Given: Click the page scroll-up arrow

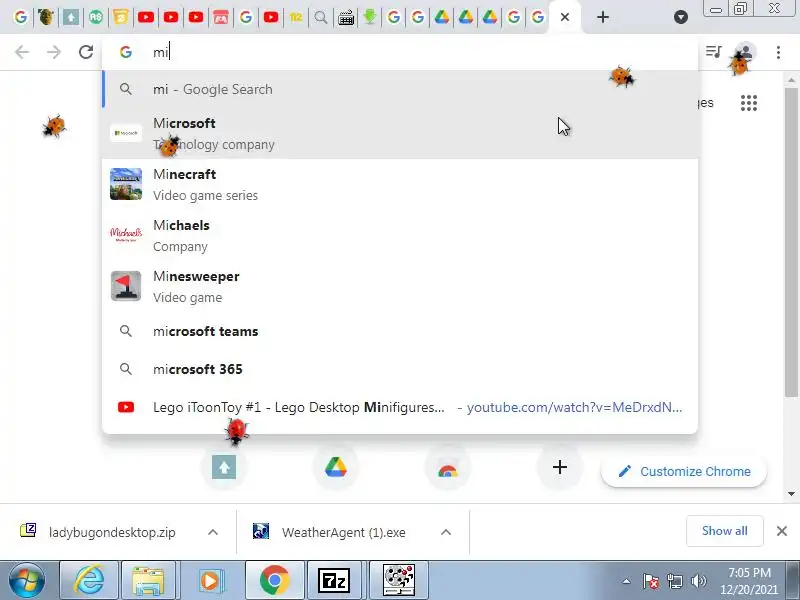Looking at the screenshot, I should (791, 80).
